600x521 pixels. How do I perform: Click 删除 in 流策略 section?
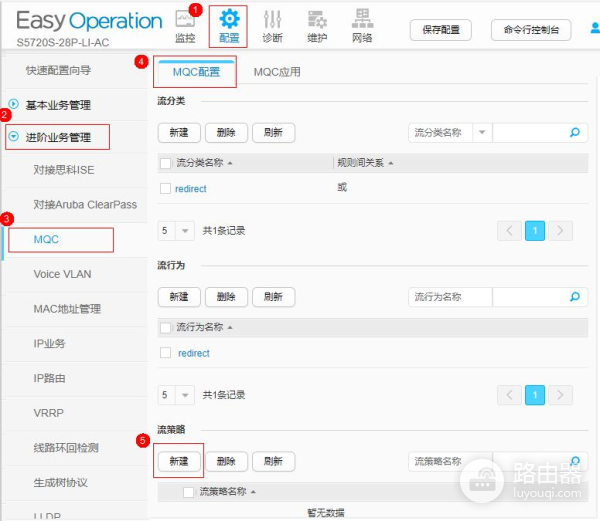coord(226,461)
